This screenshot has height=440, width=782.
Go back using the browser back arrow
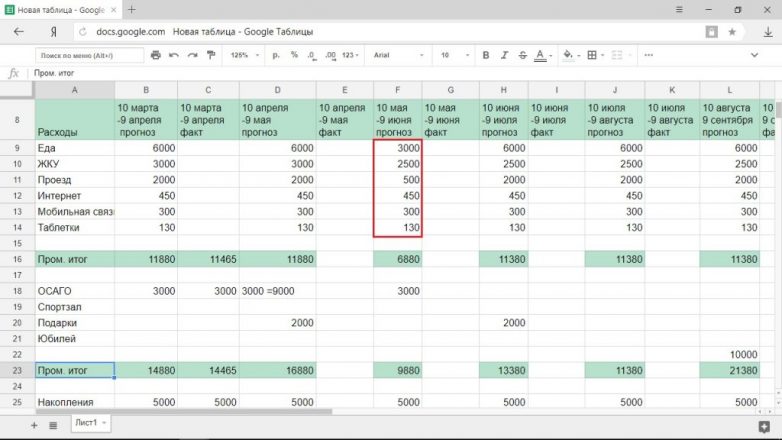(18, 31)
